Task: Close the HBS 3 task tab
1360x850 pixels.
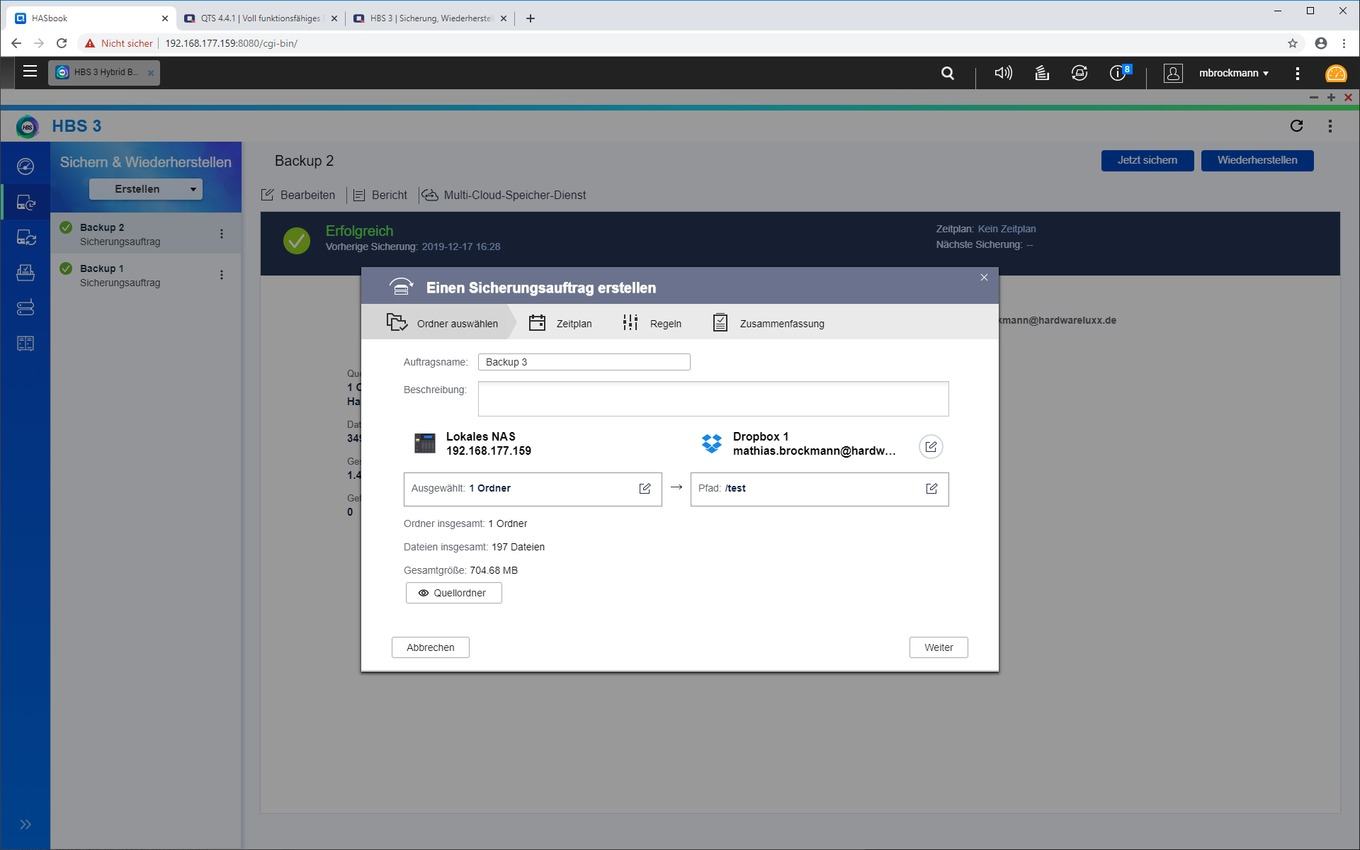Action: [151, 72]
